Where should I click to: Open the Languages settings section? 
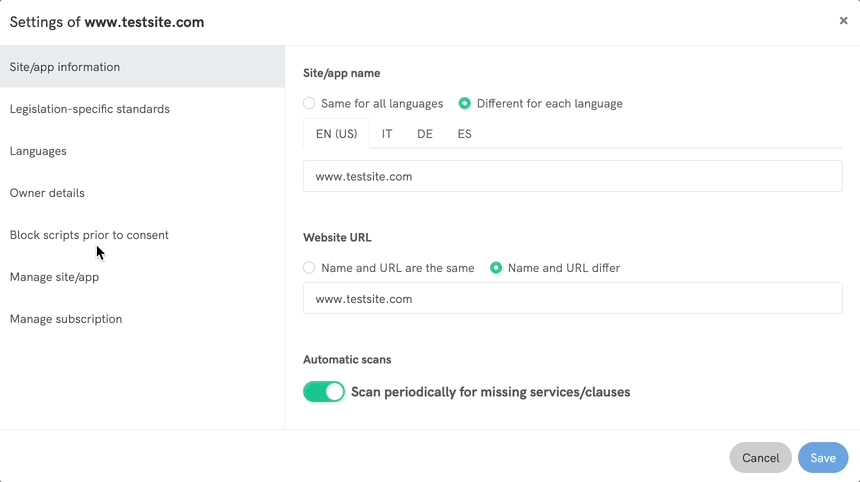pyautogui.click(x=38, y=151)
